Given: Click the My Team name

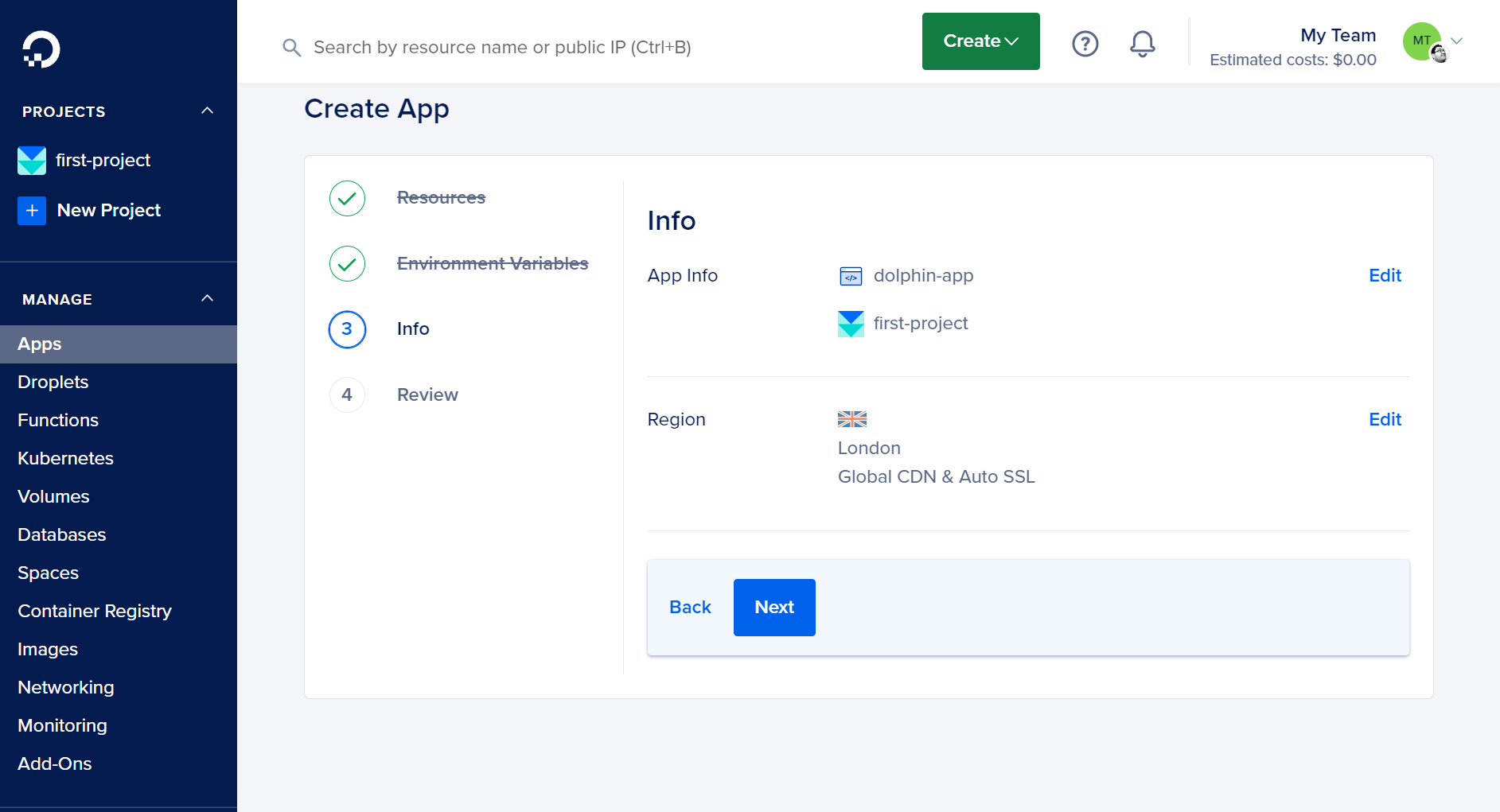Looking at the screenshot, I should pos(1338,36).
